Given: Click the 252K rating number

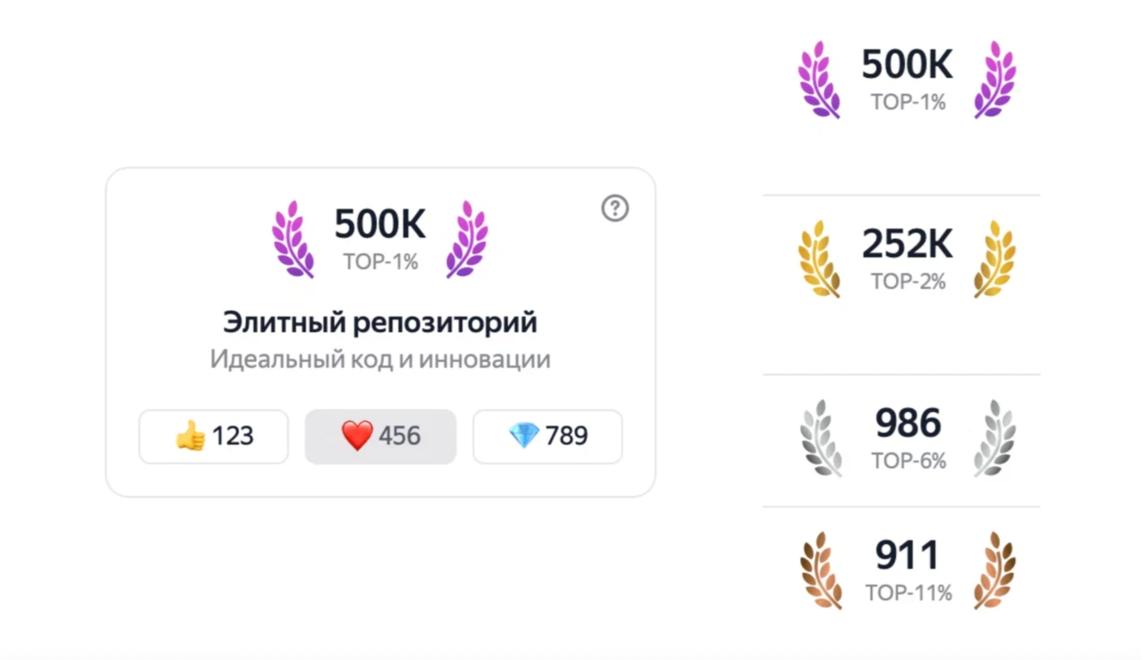Looking at the screenshot, I should click(x=907, y=244).
